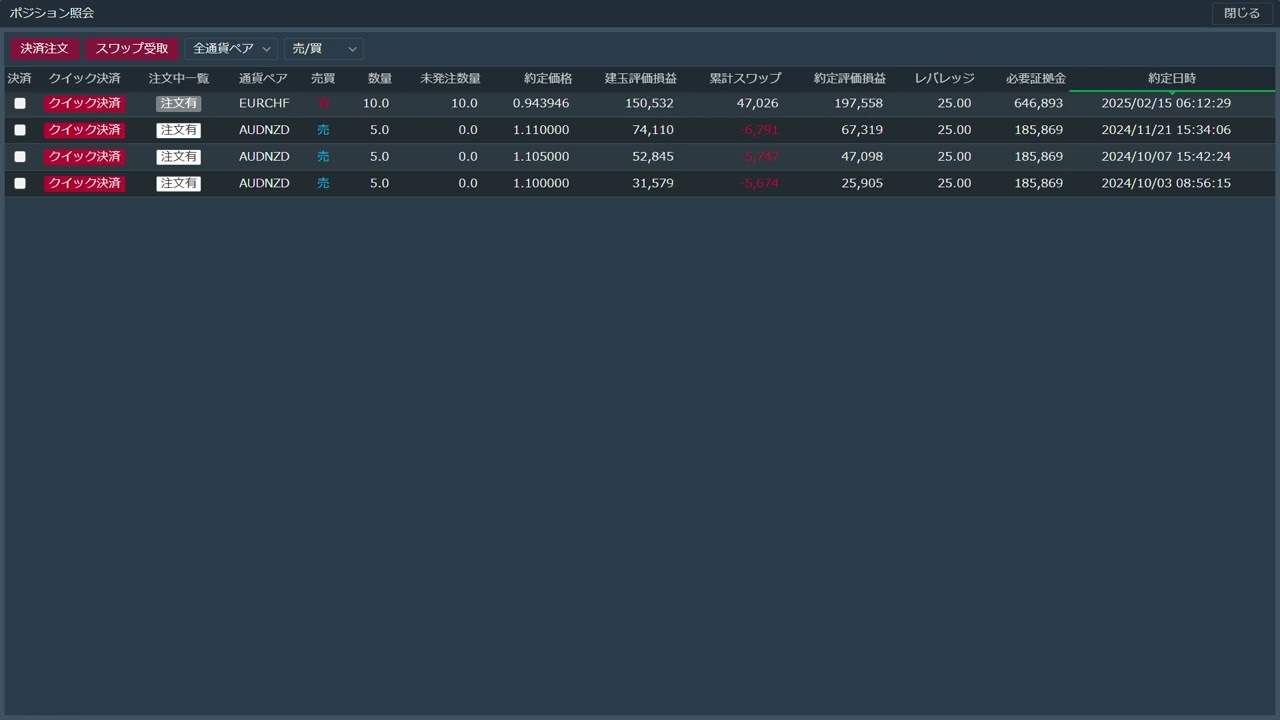Screen dimensions: 1280x720
Task: Select the checkbox for the 2024/10/07 AUDNZD position
Action: coord(20,157)
